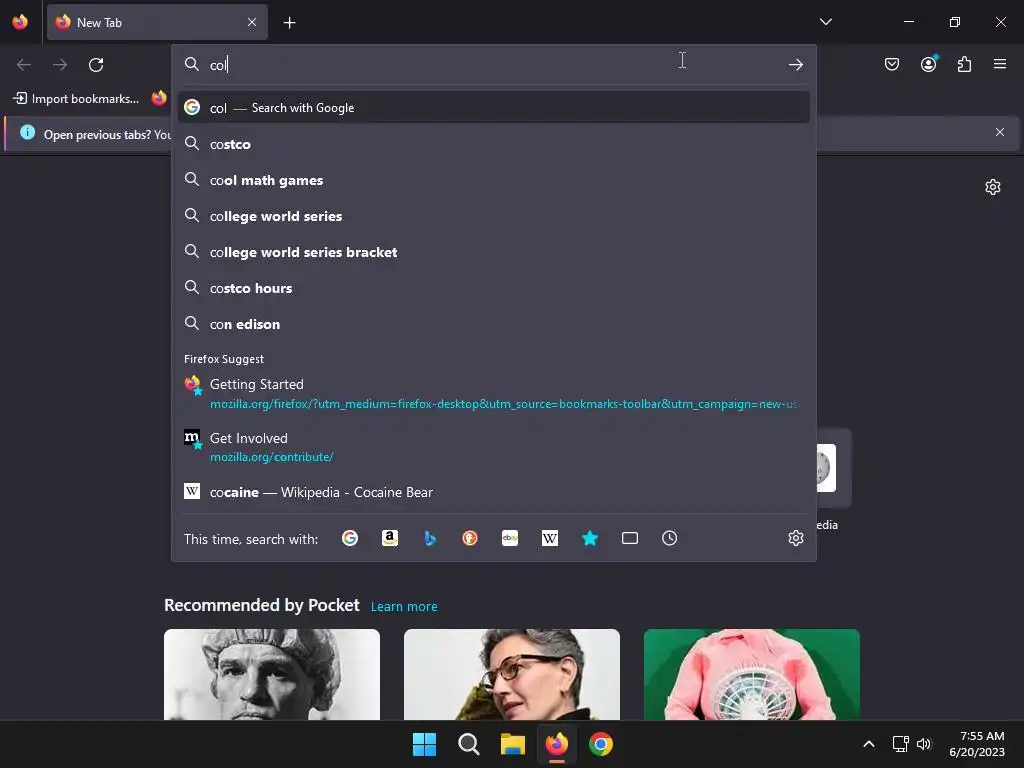
Task: Open the Get Involved bookmark suggestion
Action: pos(494,447)
